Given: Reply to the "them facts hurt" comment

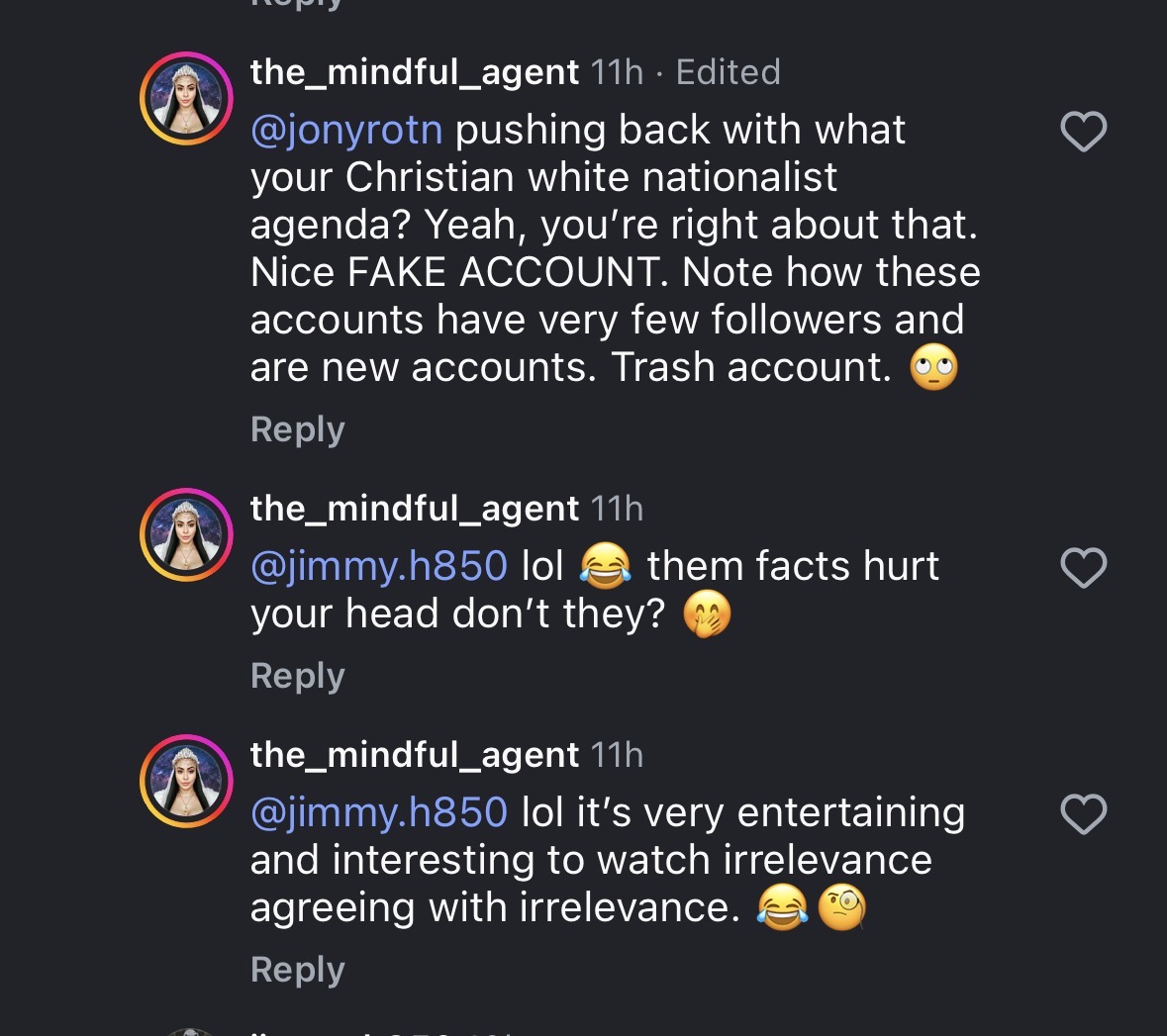Looking at the screenshot, I should (297, 676).
